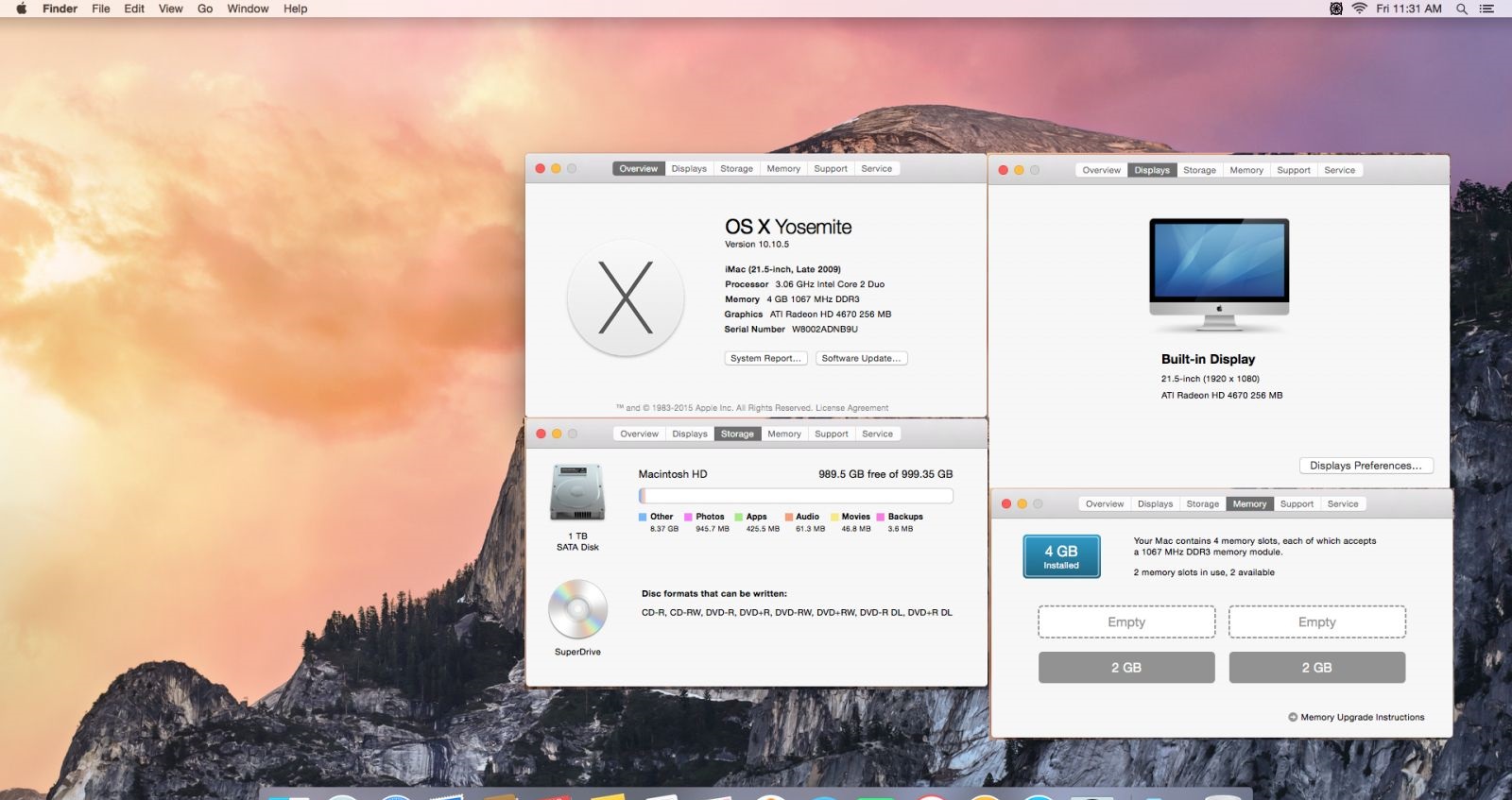Click the Backups legend color swatch
1512x800 pixels.
[881, 517]
